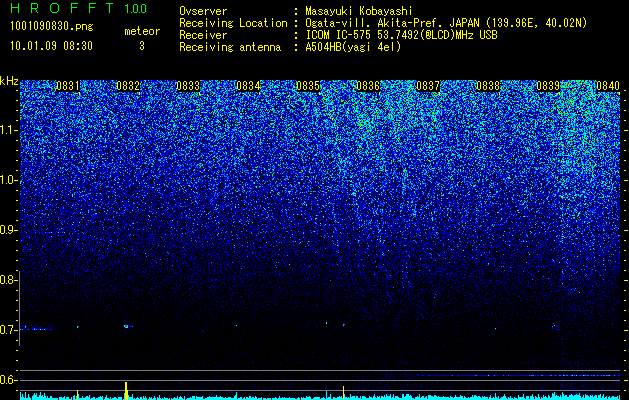Click the 0.8 frequency axis label
Image resolution: width=629 pixels, height=400 pixels.
[x=8, y=280]
